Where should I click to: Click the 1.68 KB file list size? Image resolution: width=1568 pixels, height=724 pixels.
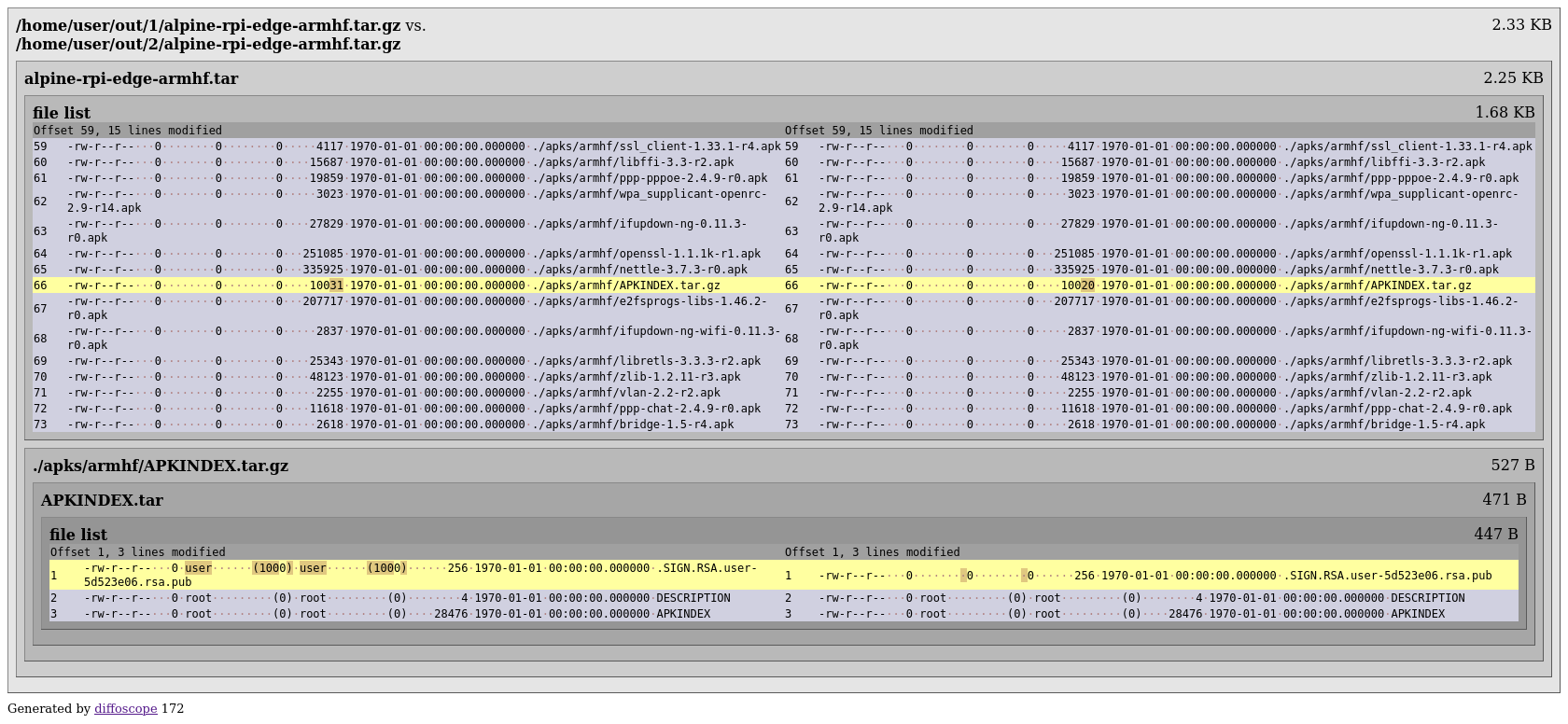tap(1504, 113)
